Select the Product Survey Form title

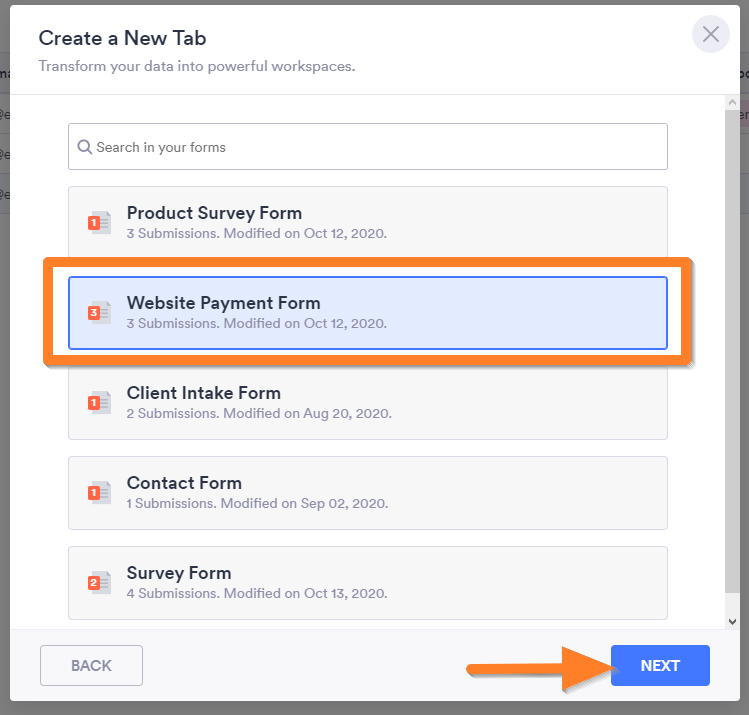tap(214, 213)
